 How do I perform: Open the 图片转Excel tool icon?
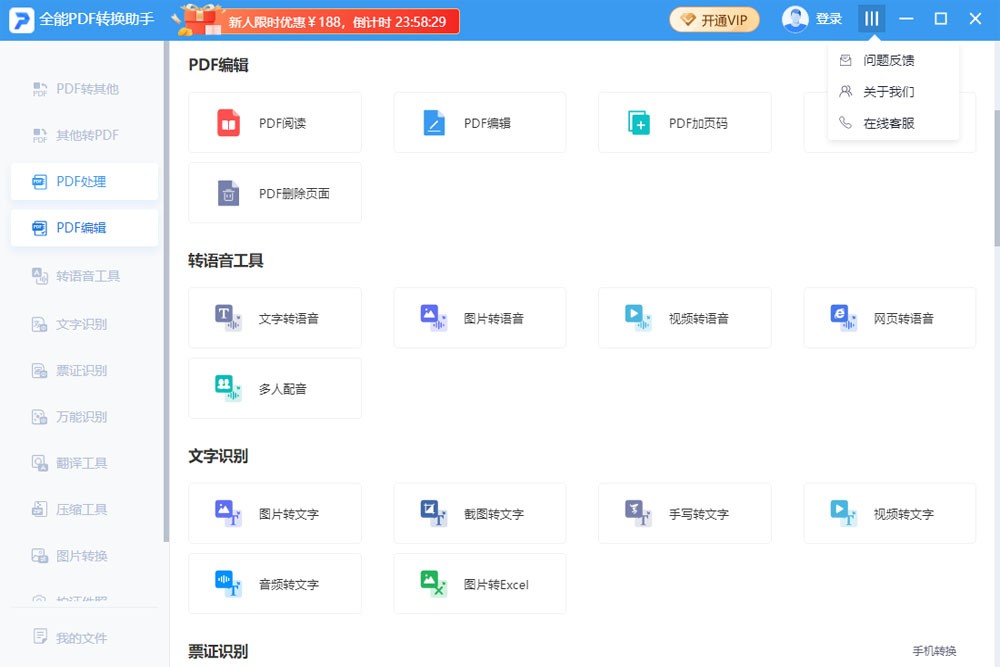[434, 584]
